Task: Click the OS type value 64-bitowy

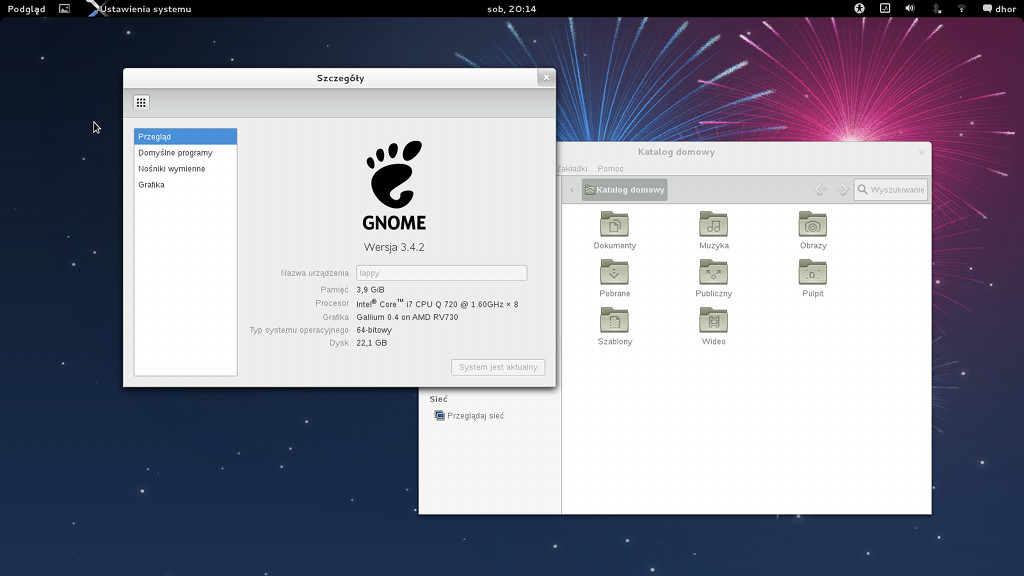Action: tap(374, 330)
